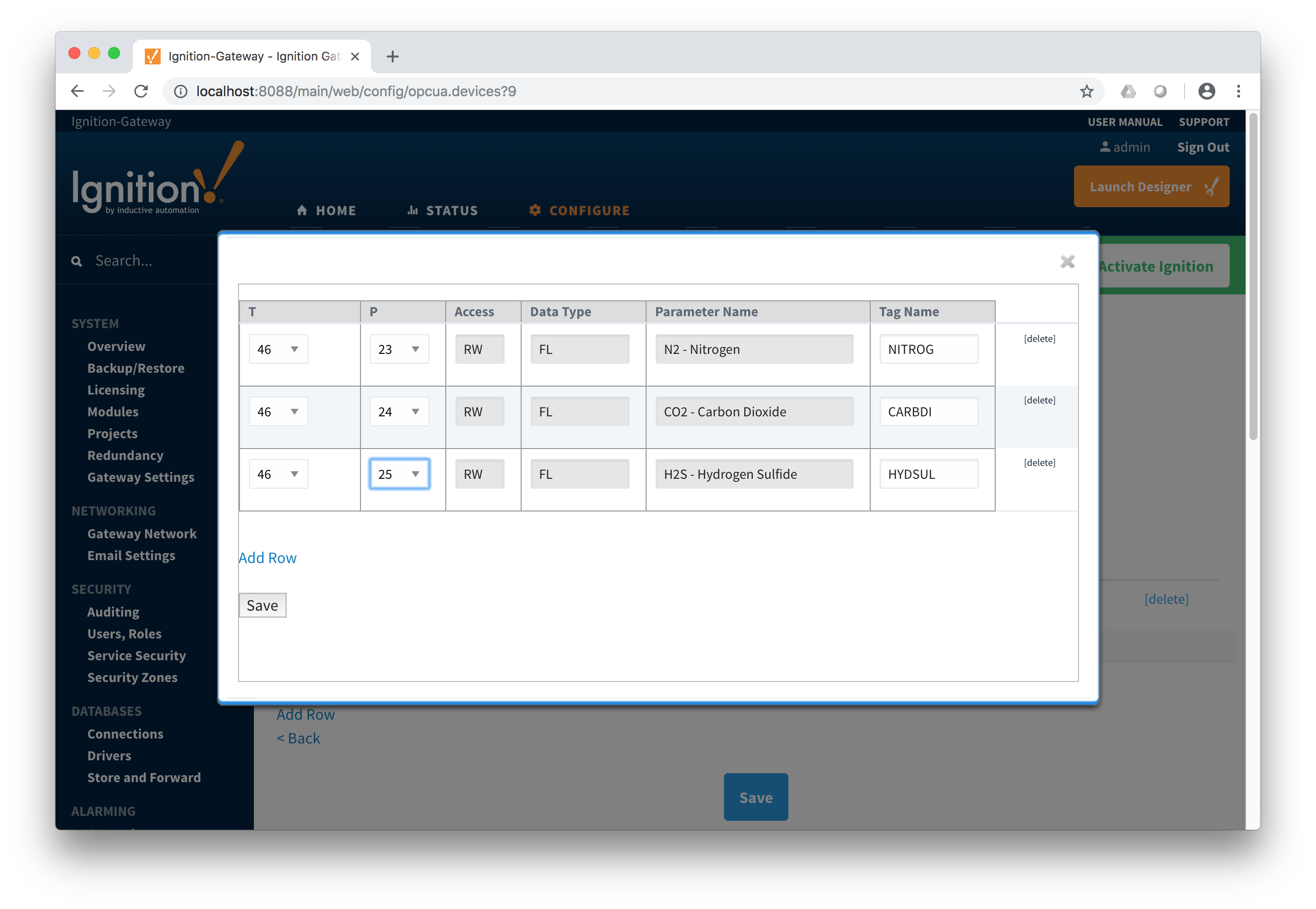Click the Google Drive extension icon
Image resolution: width=1316 pixels, height=909 pixels.
click(1128, 91)
